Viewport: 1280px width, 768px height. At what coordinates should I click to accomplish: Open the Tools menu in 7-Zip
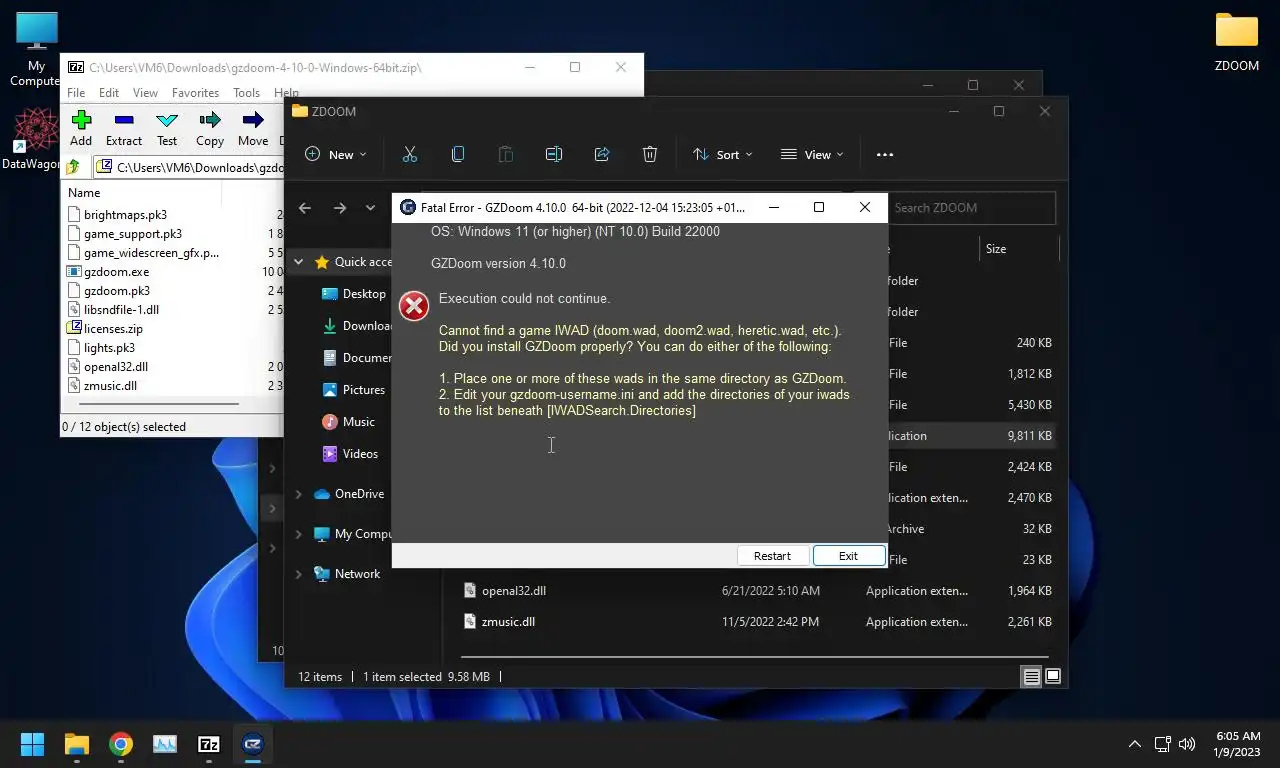click(x=246, y=93)
